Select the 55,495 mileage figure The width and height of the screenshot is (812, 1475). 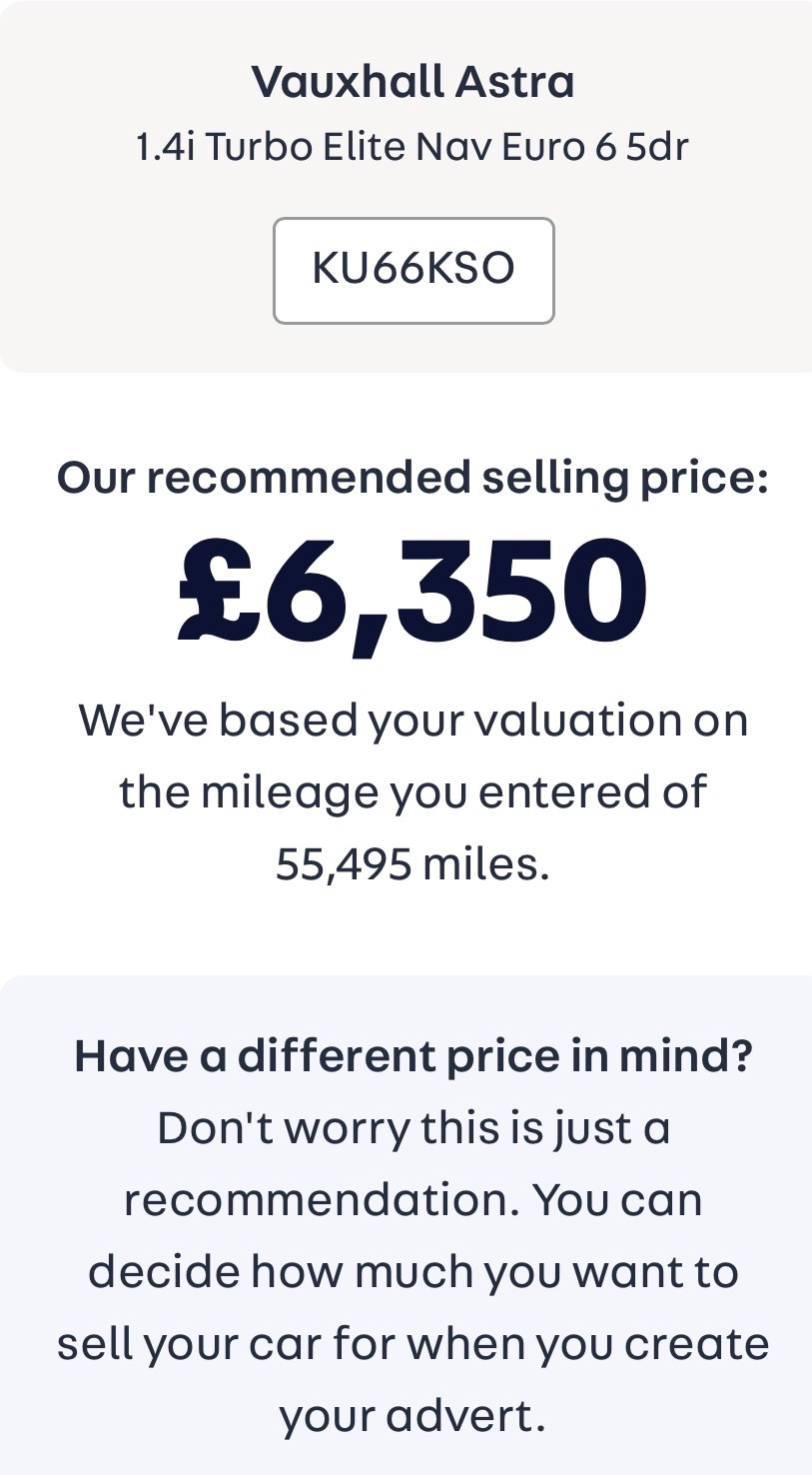(x=343, y=864)
